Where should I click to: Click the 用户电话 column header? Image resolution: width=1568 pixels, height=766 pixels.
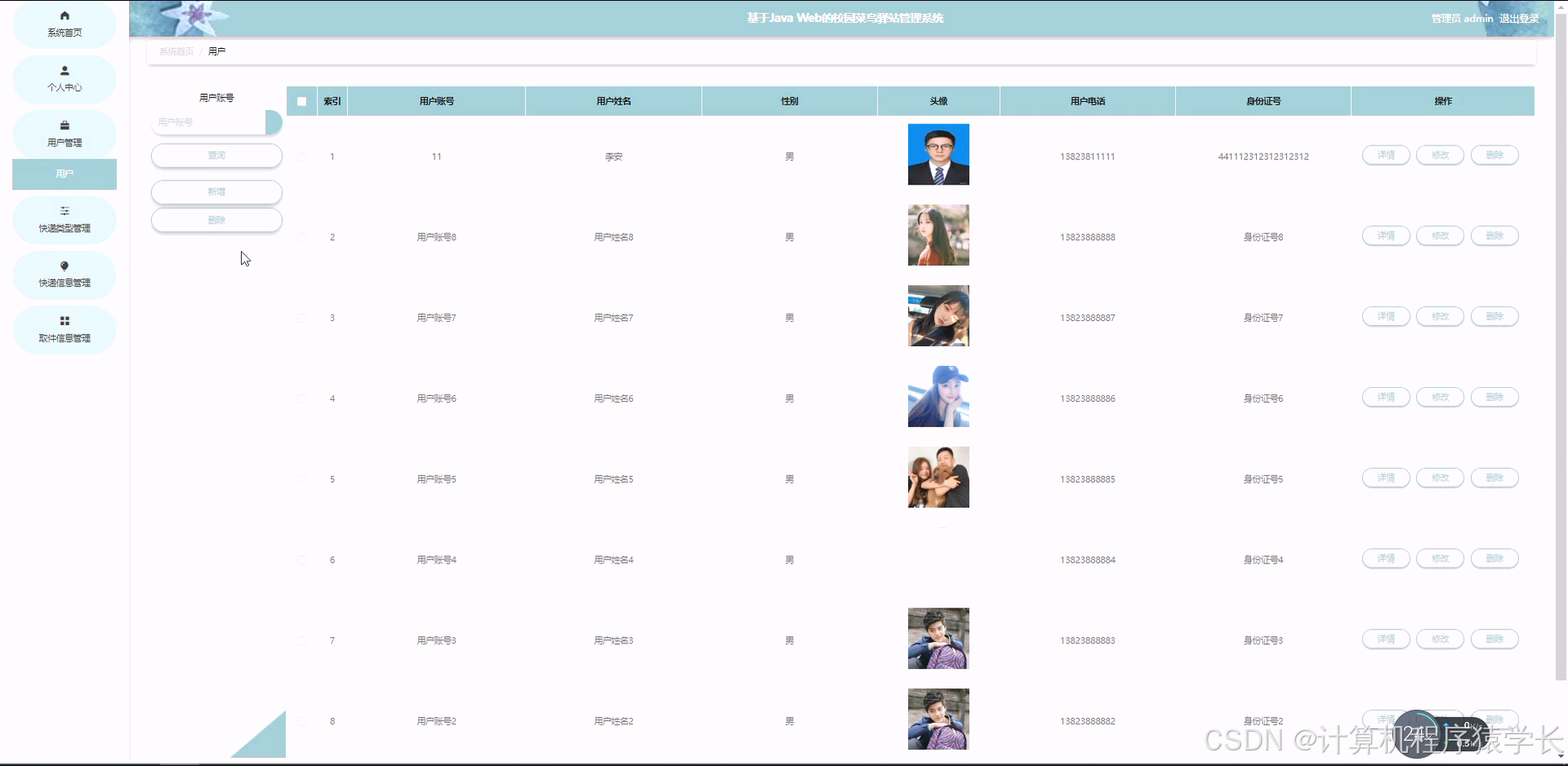pos(1088,101)
